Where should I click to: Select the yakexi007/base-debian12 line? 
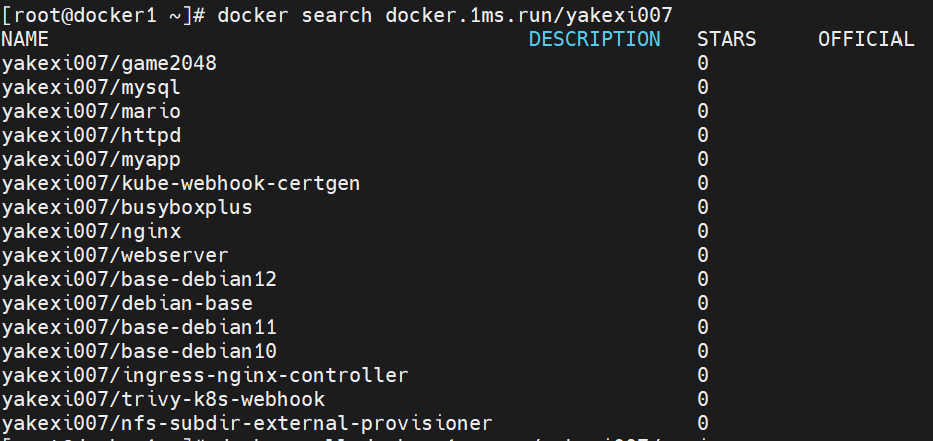click(139, 279)
